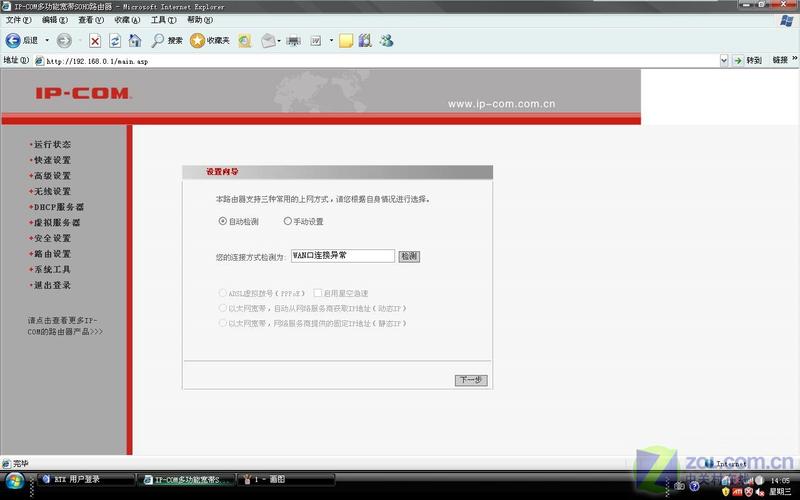Screen dimensions: 800x500
Task: Select the 自动检测 radio button
Action: (222, 221)
